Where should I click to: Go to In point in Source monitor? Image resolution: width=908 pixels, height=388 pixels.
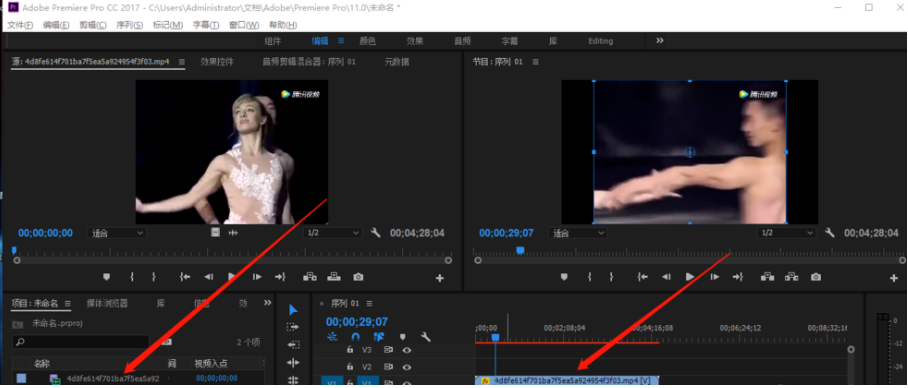pyautogui.click(x=185, y=277)
